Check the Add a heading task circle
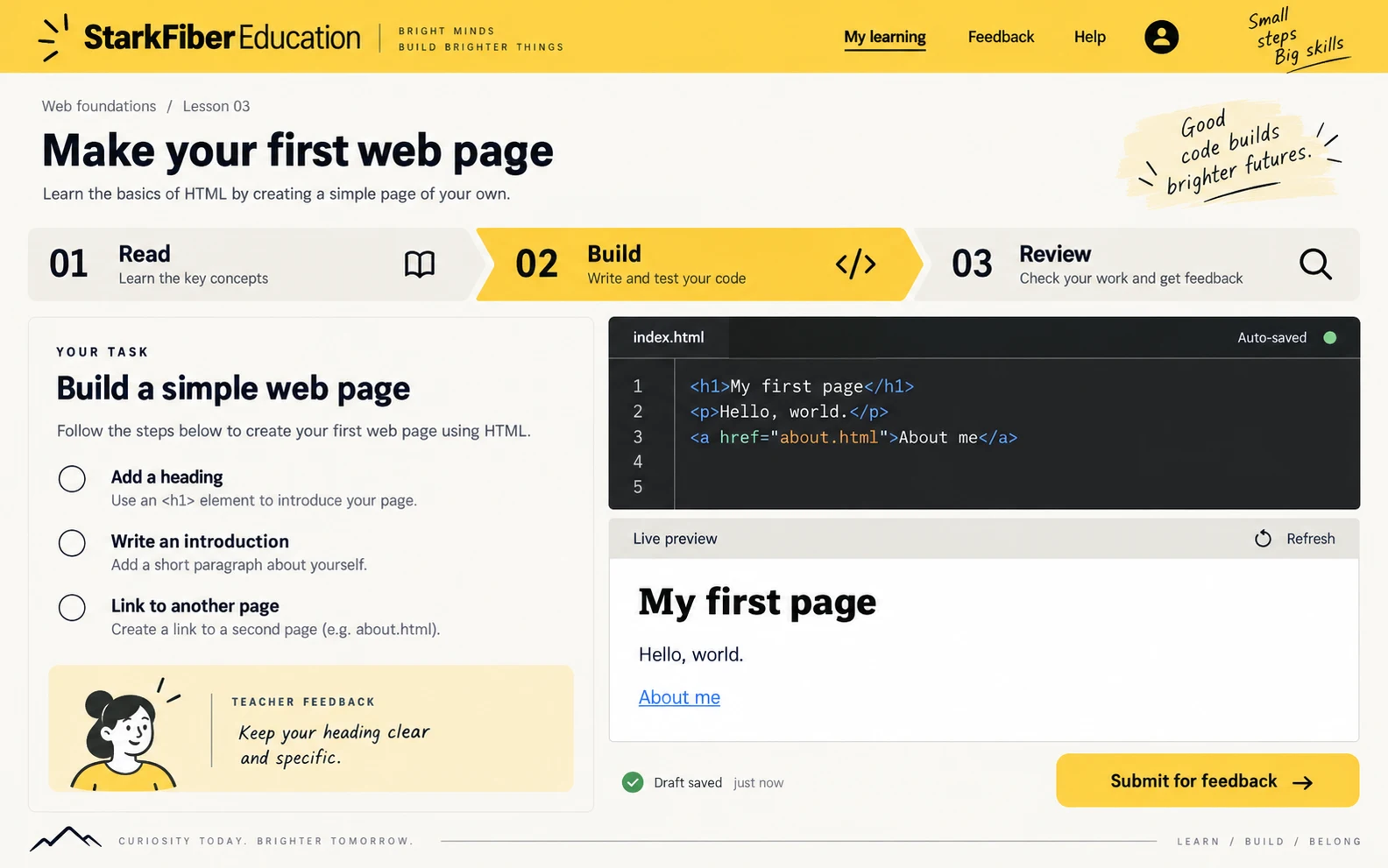Image resolution: width=1388 pixels, height=868 pixels. (72, 478)
